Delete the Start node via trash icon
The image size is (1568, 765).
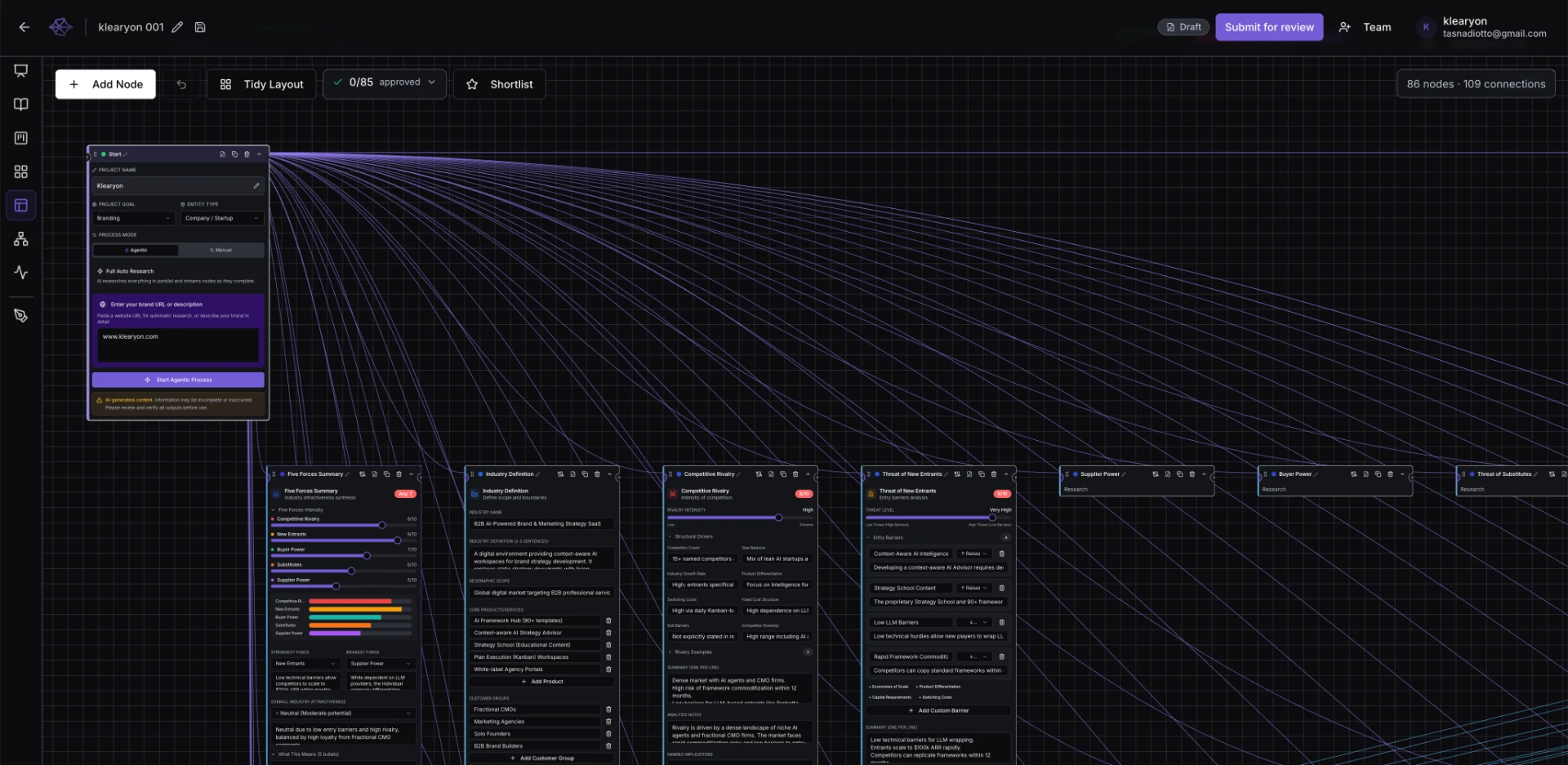click(x=247, y=154)
